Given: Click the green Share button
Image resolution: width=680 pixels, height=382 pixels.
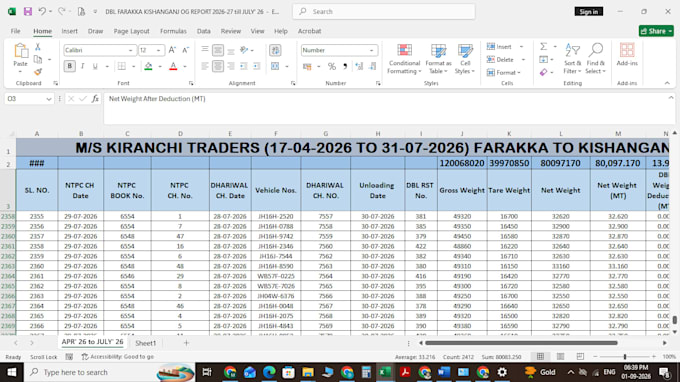Looking at the screenshot, I should pyautogui.click(x=656, y=31).
